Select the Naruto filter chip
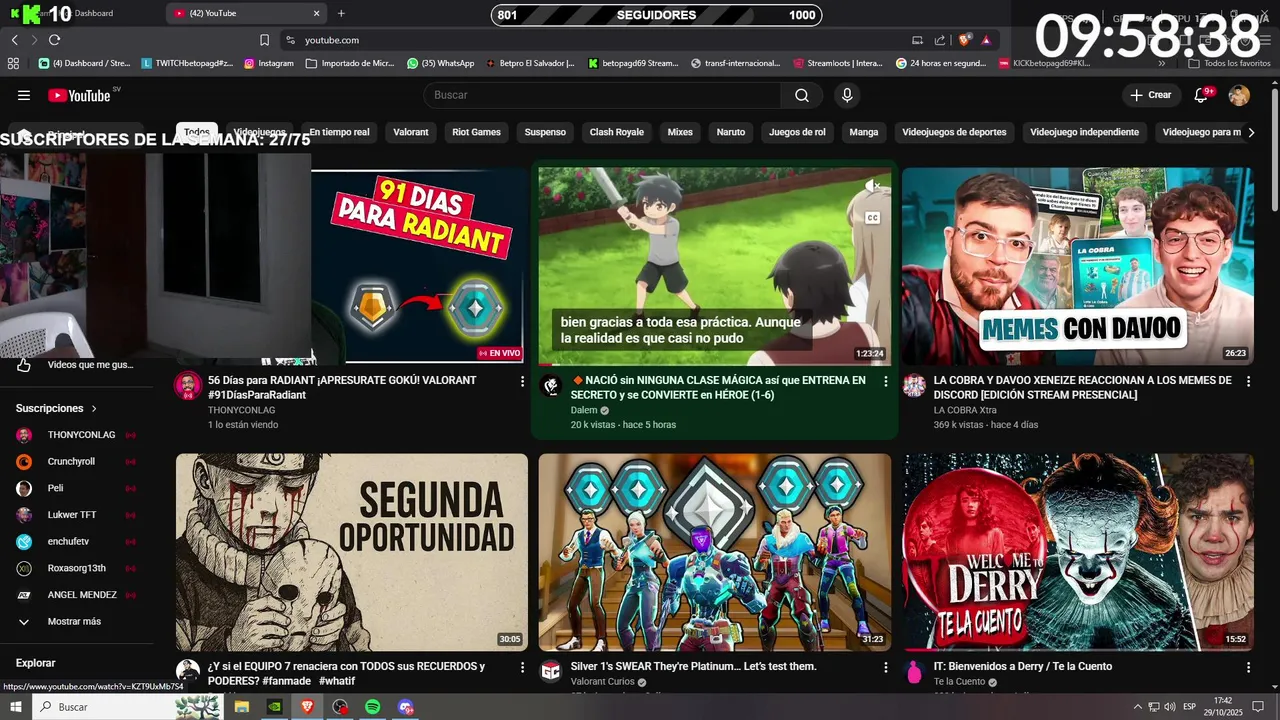The height and width of the screenshot is (720, 1280). [x=731, y=132]
